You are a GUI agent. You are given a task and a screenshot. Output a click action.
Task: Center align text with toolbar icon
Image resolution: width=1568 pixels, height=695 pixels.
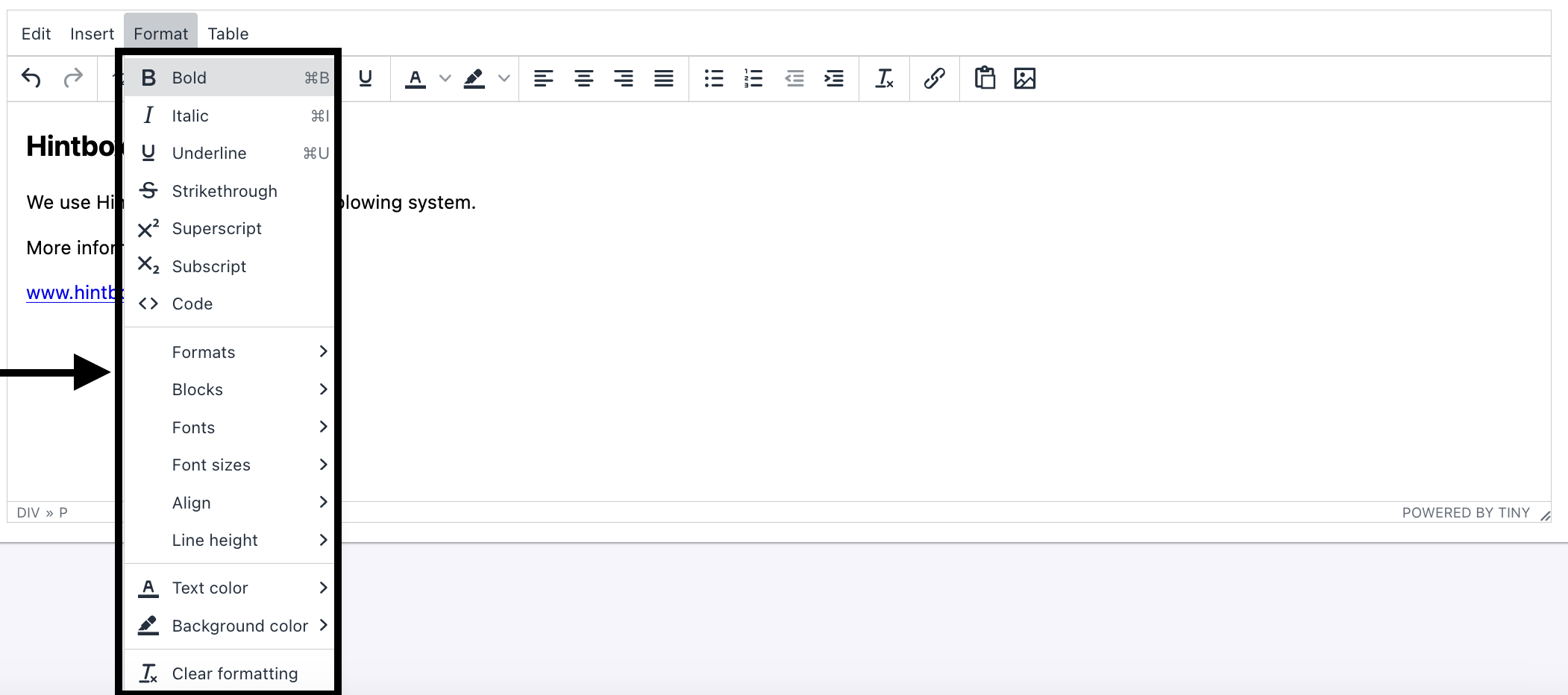point(584,78)
